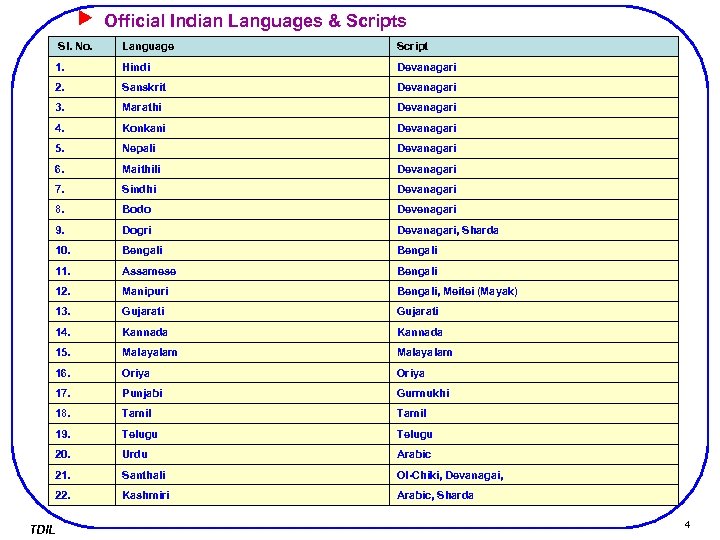
Task: Click the 'Devanagari, Sharda' script cell
Action: pyautogui.click(x=534, y=230)
